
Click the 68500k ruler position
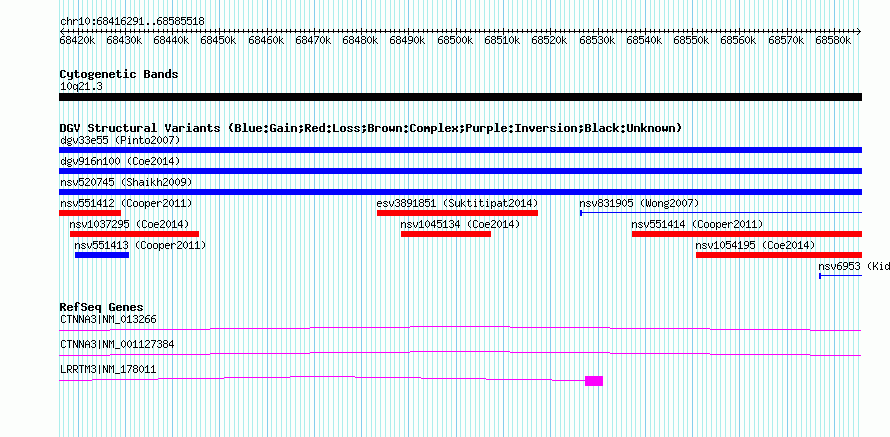coord(455,40)
